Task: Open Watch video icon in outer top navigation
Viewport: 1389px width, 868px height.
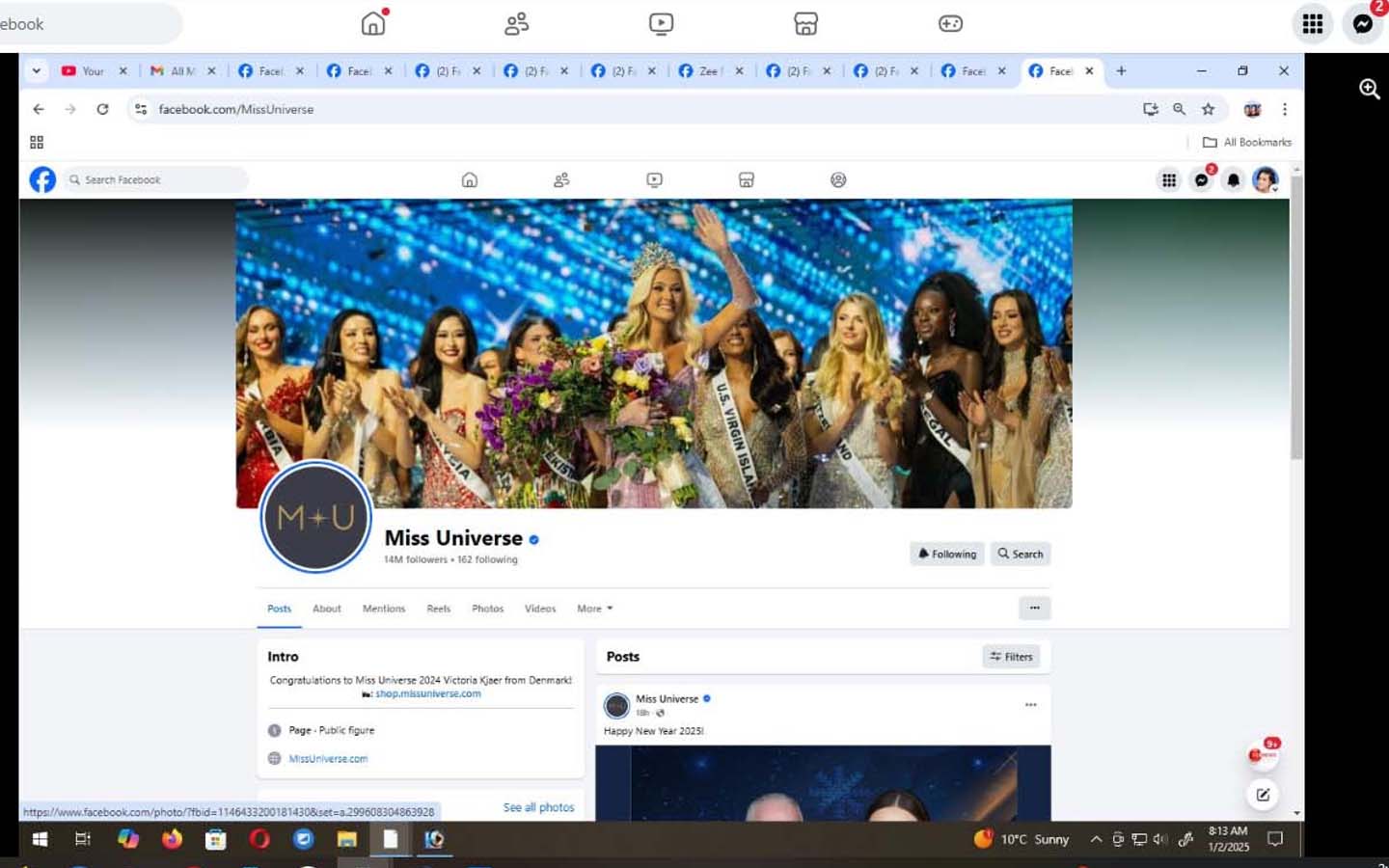Action: pos(661,23)
